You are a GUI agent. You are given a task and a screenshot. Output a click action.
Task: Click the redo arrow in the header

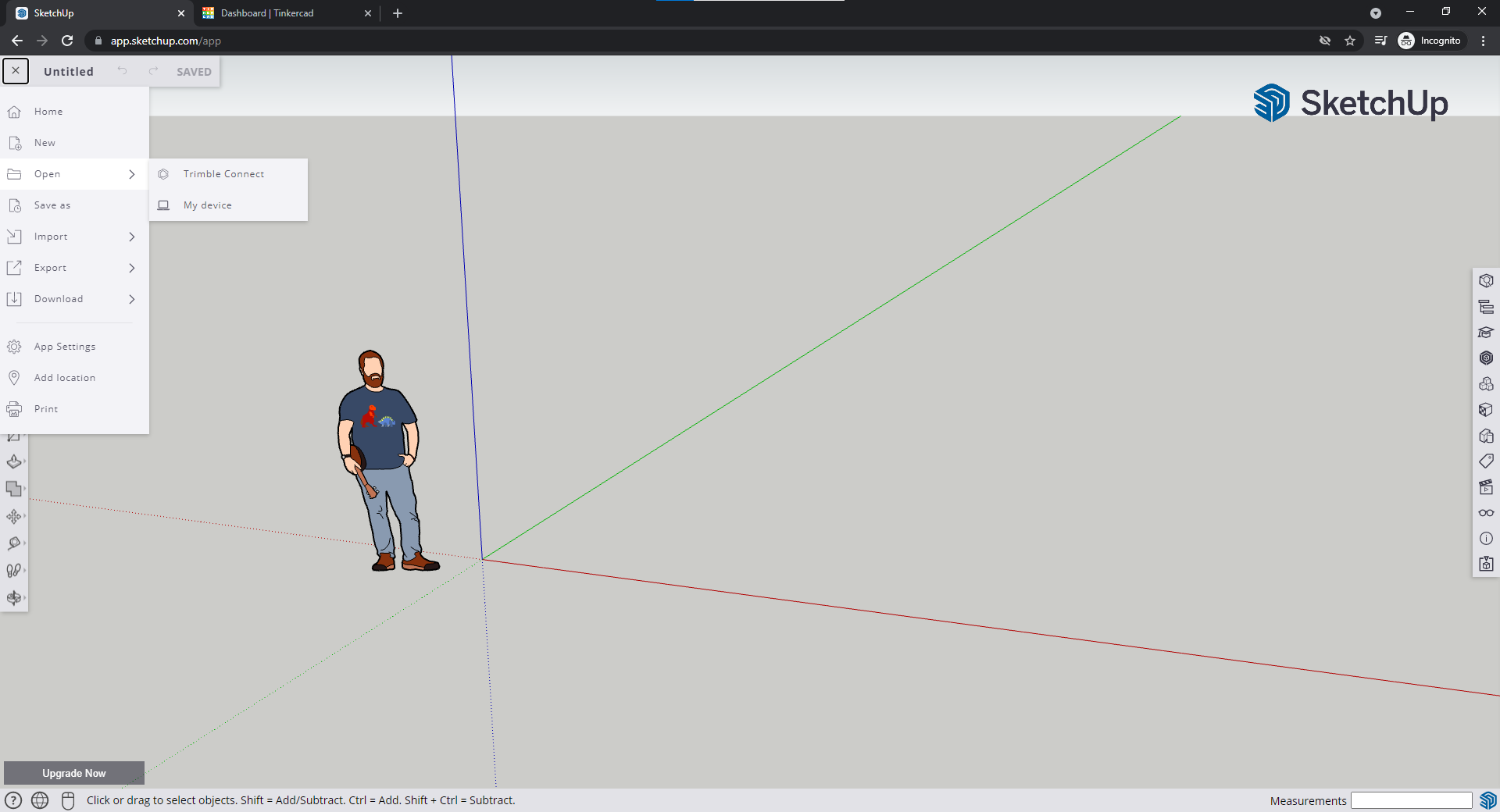(x=153, y=71)
